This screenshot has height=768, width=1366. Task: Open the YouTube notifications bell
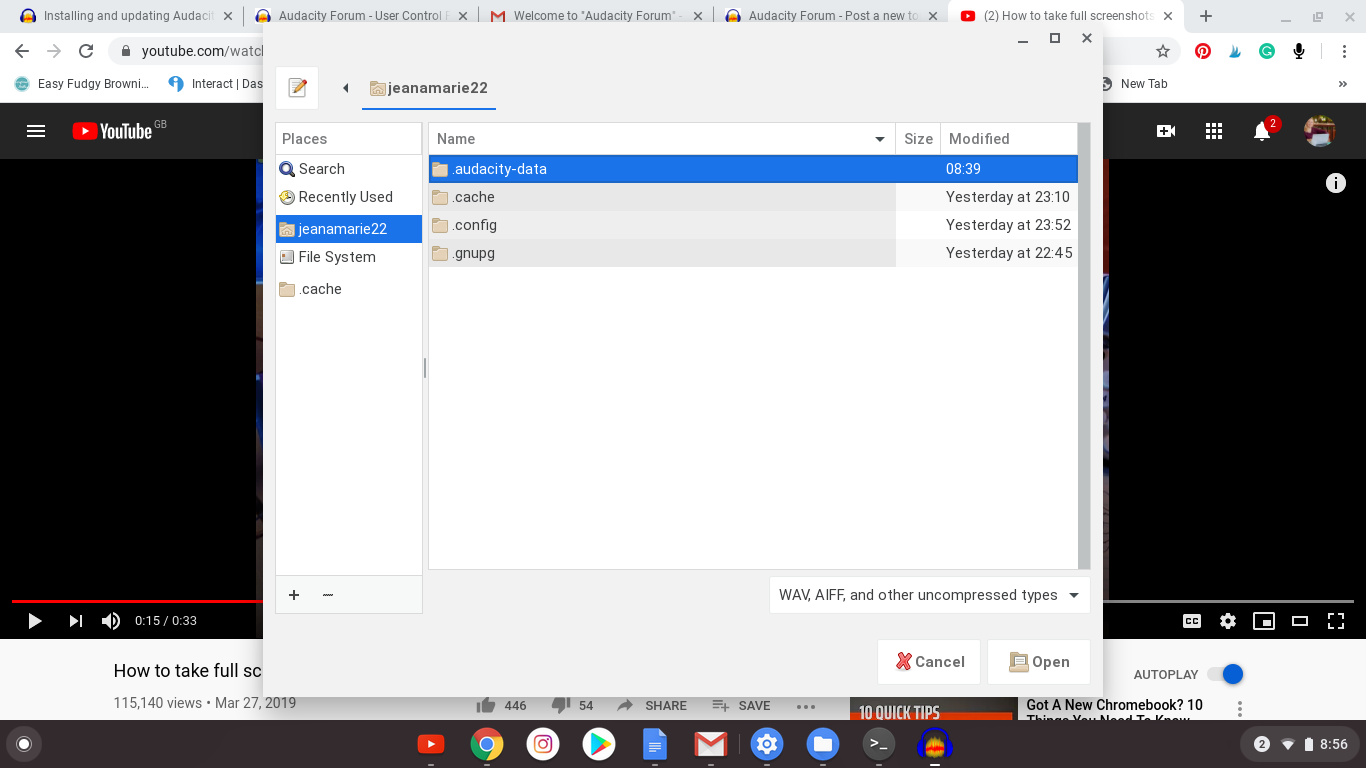point(1262,131)
